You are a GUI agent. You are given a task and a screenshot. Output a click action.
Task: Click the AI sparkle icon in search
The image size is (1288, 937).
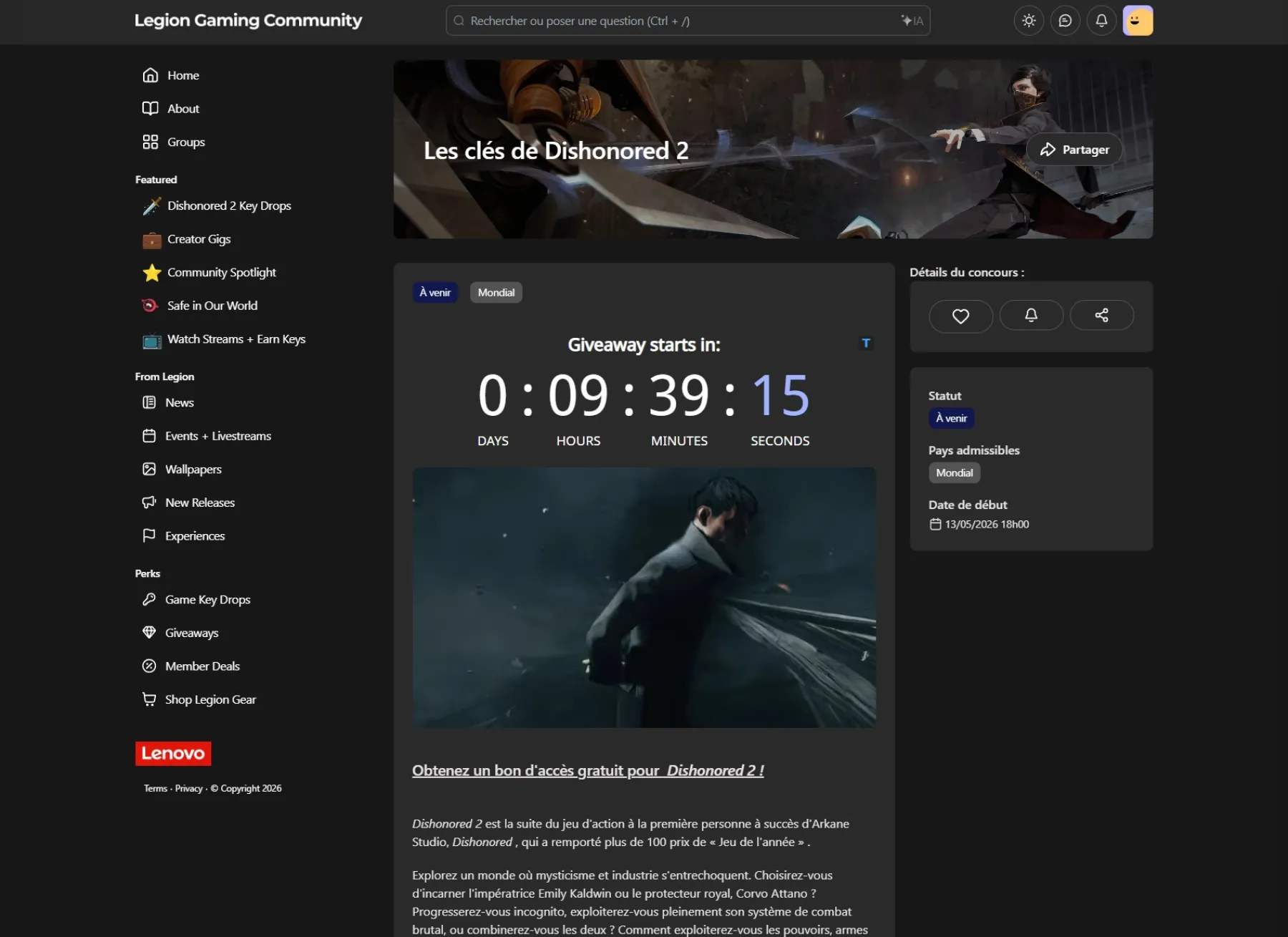click(912, 21)
